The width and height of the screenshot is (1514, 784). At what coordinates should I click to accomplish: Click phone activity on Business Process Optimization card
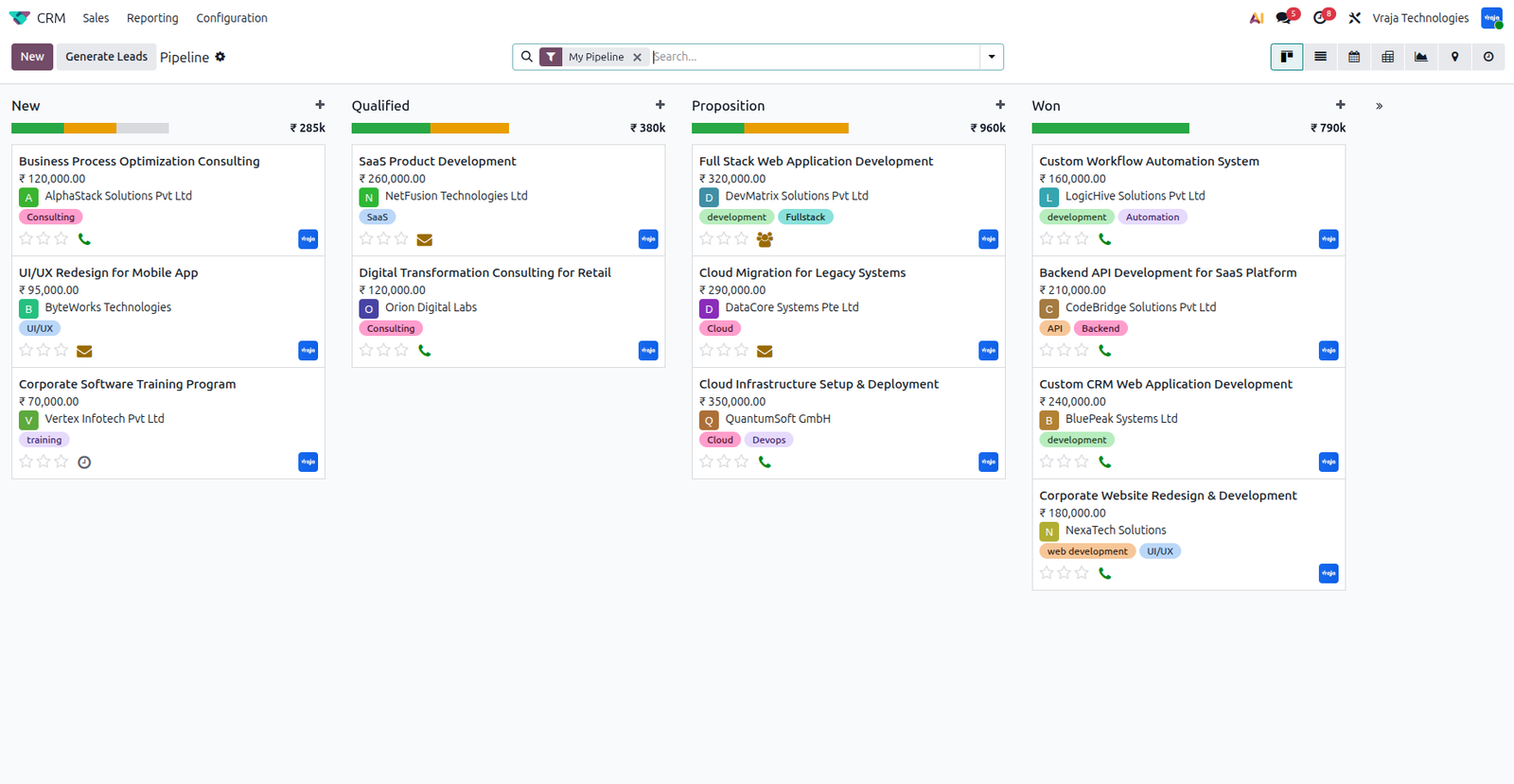pos(84,239)
